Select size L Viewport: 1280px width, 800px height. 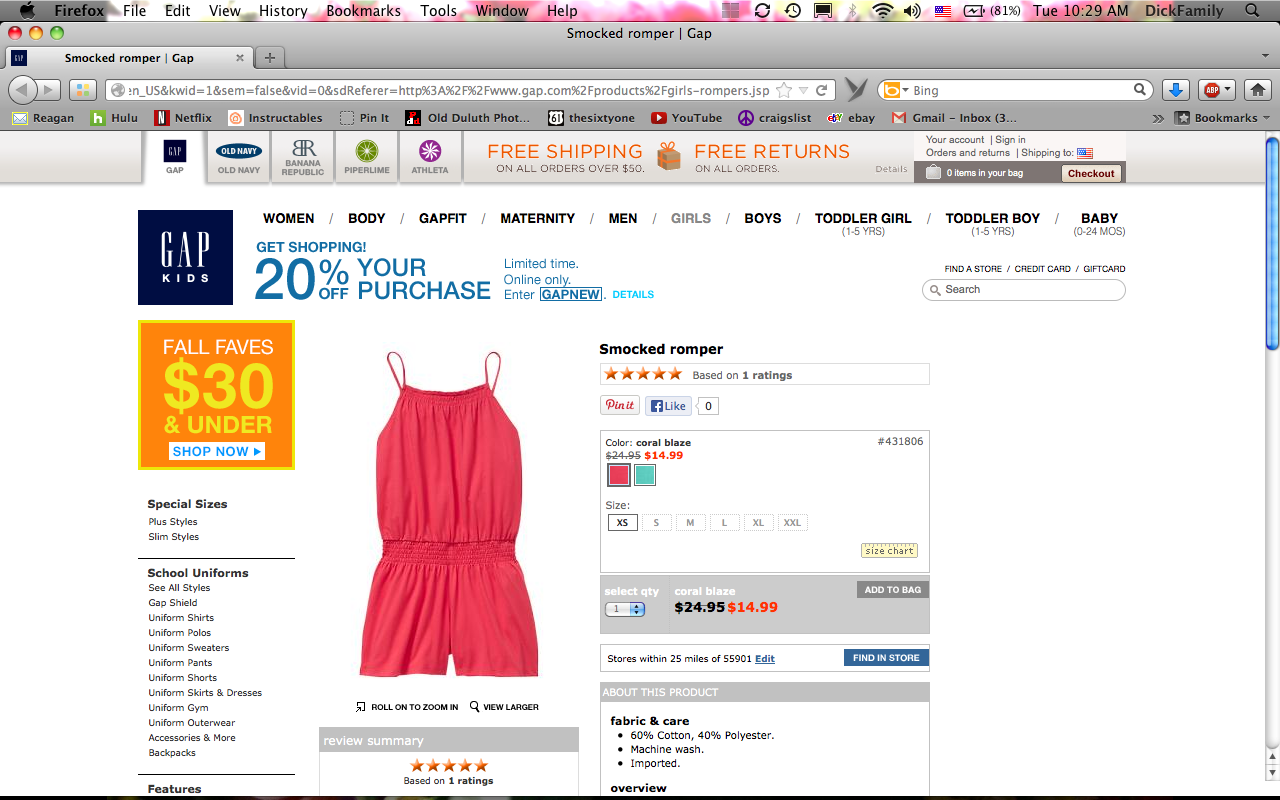(725, 522)
